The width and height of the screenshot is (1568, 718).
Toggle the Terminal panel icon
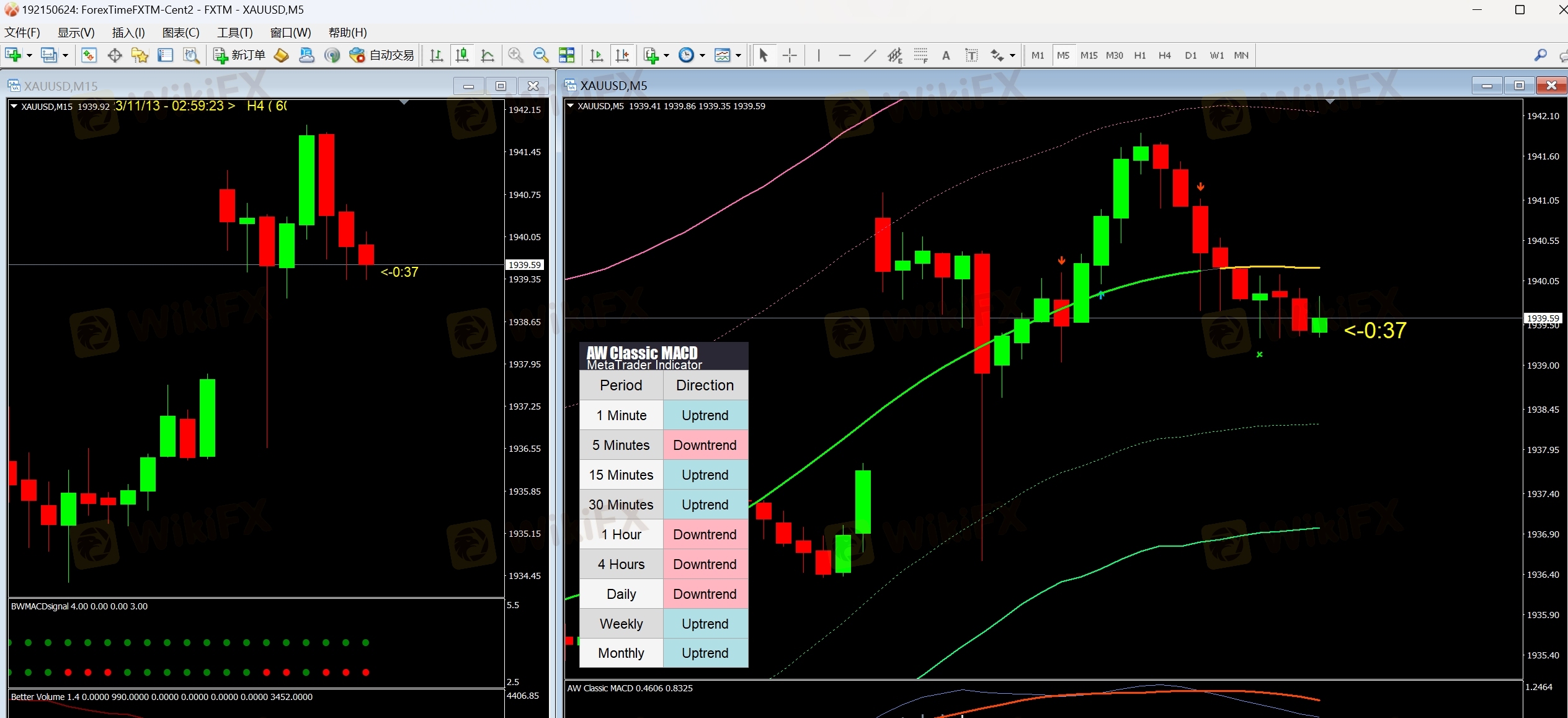point(166,55)
